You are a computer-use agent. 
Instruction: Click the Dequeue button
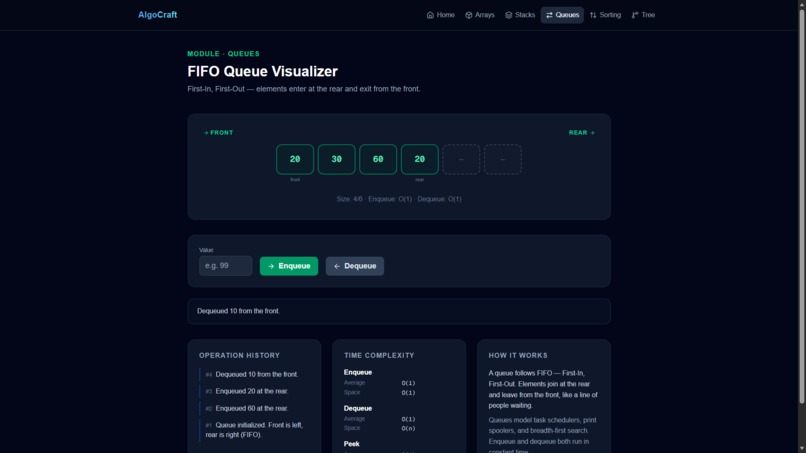[355, 266]
